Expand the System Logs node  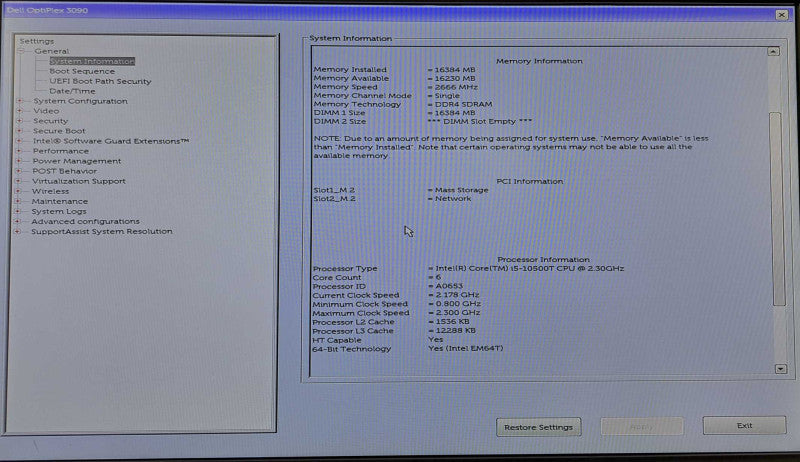[18, 211]
